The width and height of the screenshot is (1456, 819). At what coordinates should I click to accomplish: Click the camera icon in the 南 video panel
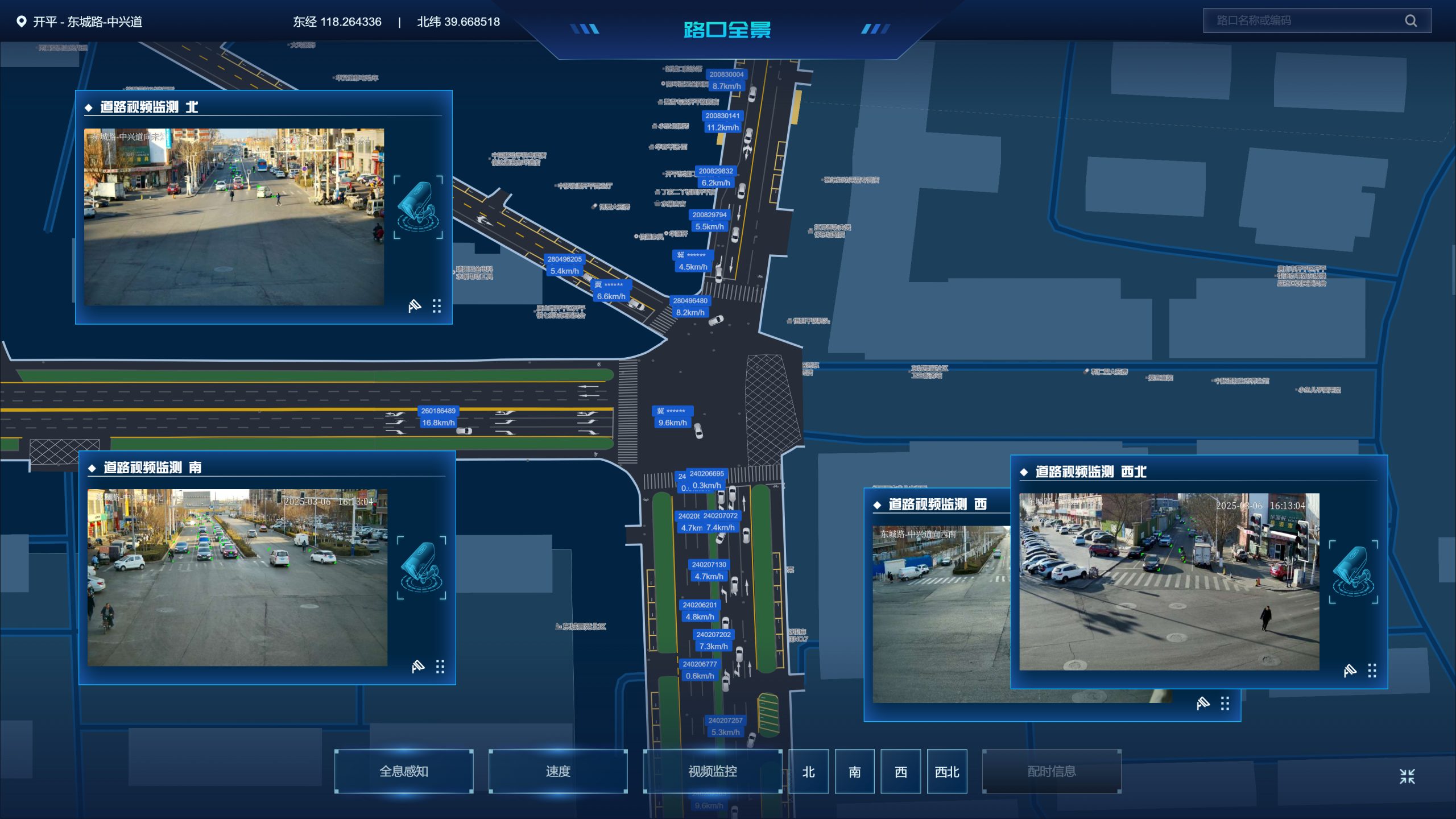coord(421,568)
